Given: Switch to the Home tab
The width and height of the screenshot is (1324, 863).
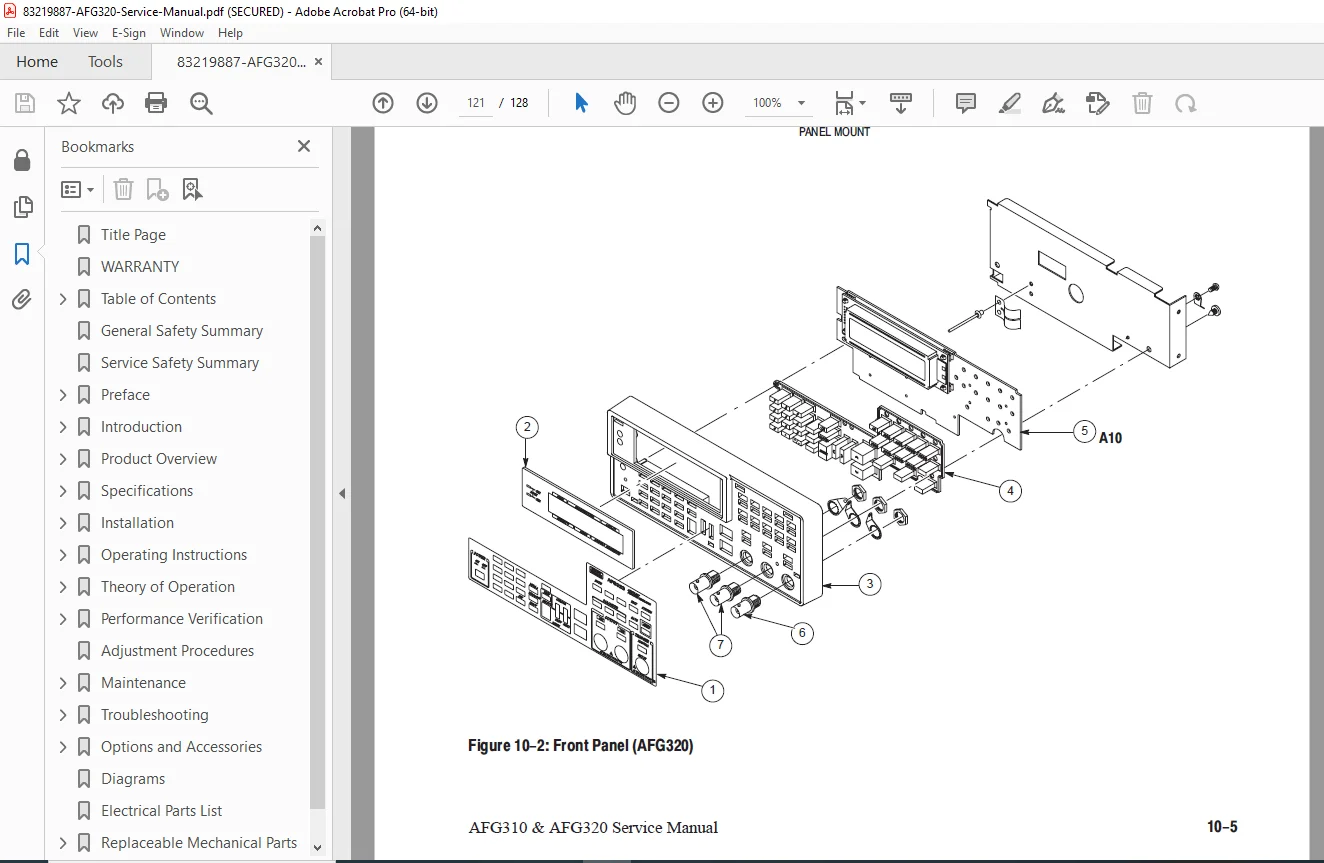Looking at the screenshot, I should click(x=37, y=62).
